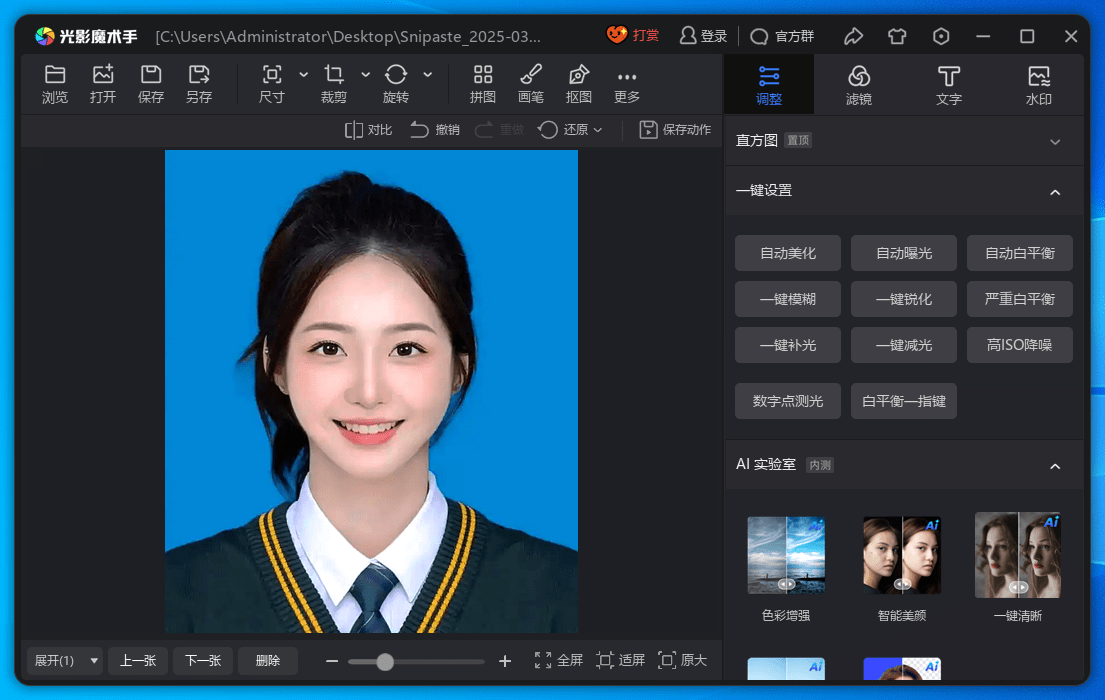This screenshot has width=1105, height=700.
Task: Open the 拼图 collage tool
Action: [483, 84]
